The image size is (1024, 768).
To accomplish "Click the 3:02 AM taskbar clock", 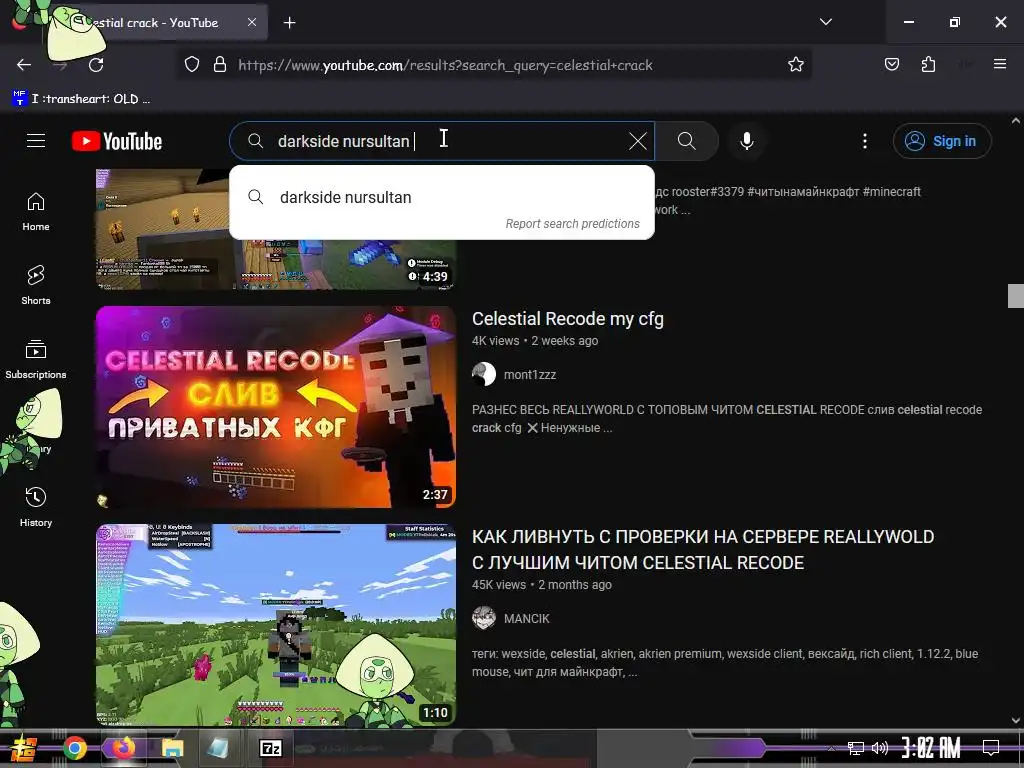I will [931, 748].
